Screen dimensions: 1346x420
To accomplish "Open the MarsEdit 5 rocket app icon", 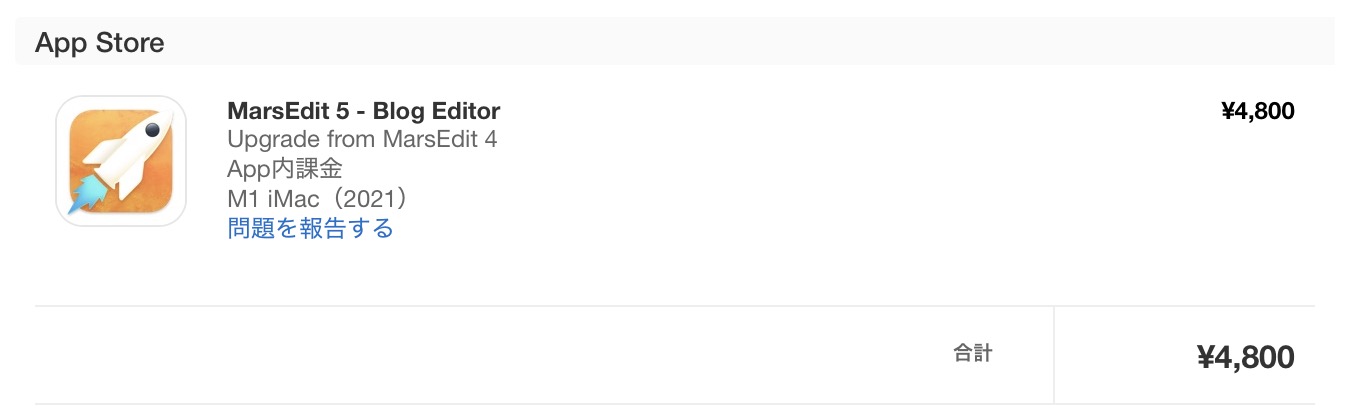I will pyautogui.click(x=121, y=161).
